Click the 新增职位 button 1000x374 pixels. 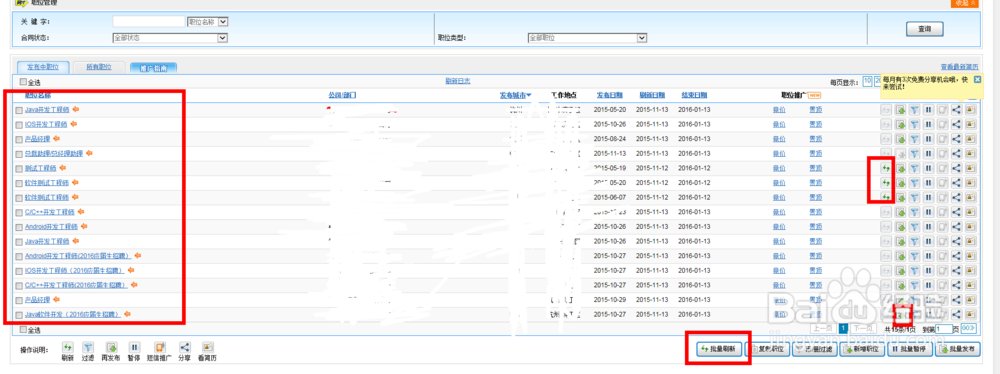click(x=862, y=349)
